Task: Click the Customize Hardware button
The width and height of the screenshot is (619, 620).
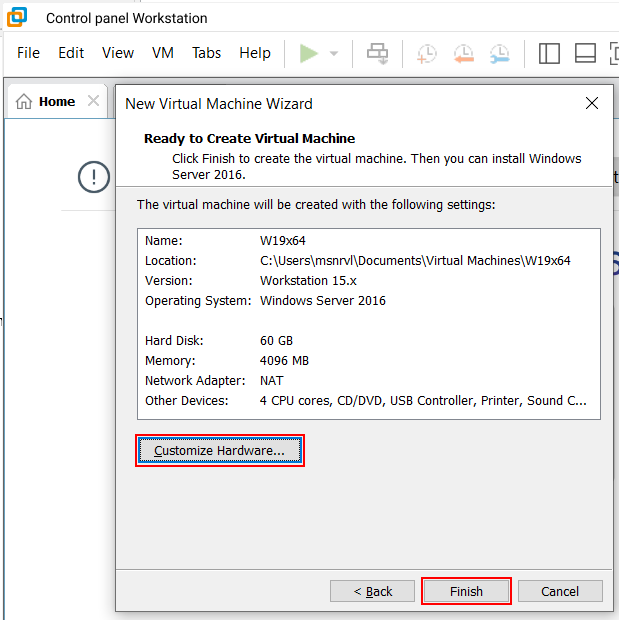Action: (x=219, y=451)
